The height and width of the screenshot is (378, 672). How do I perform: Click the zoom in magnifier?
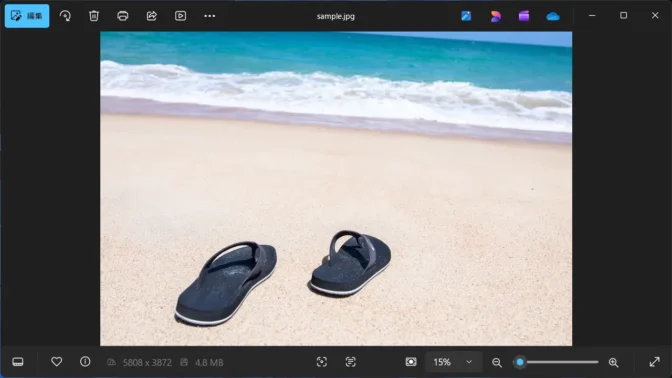tap(613, 363)
